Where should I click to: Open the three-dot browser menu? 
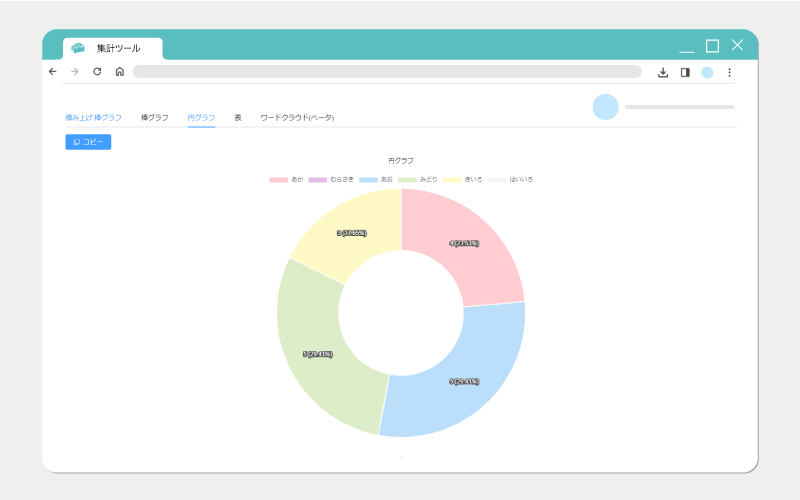pyautogui.click(x=730, y=72)
